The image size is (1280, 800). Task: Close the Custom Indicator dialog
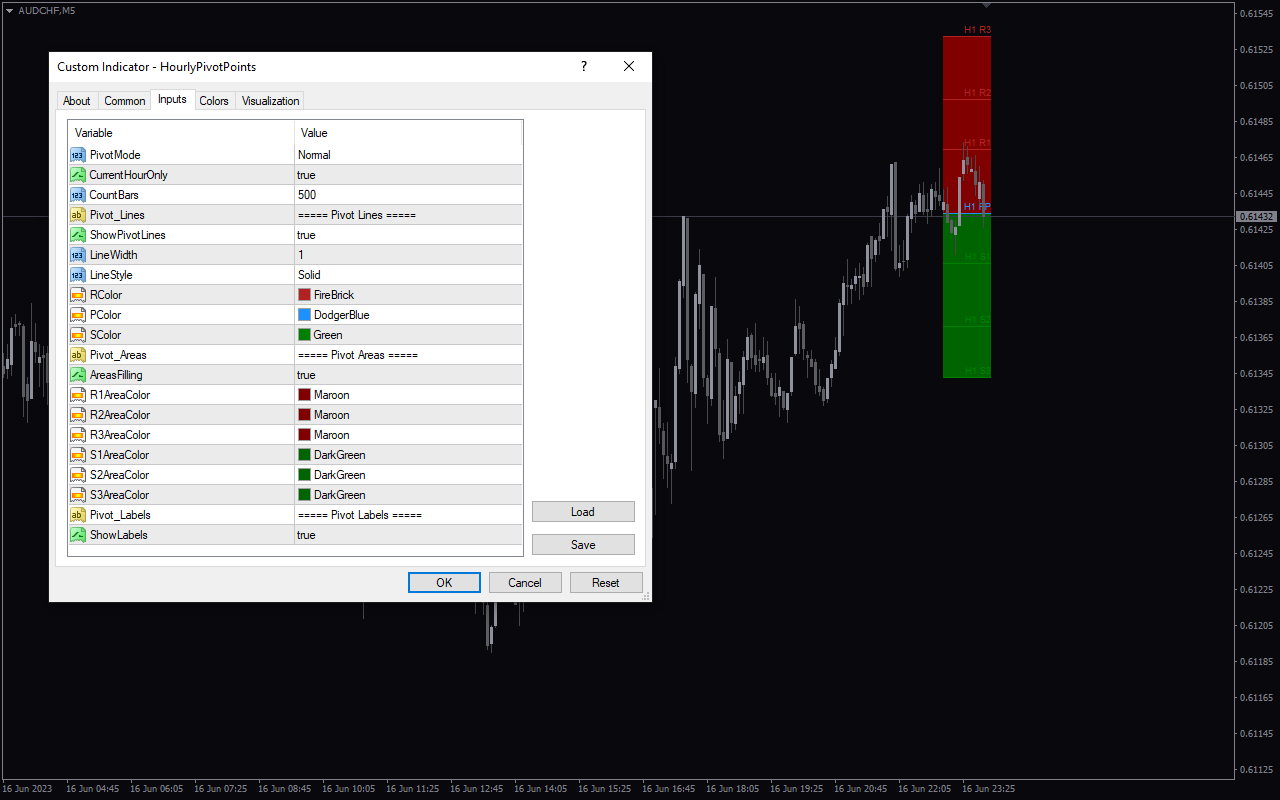tap(629, 67)
